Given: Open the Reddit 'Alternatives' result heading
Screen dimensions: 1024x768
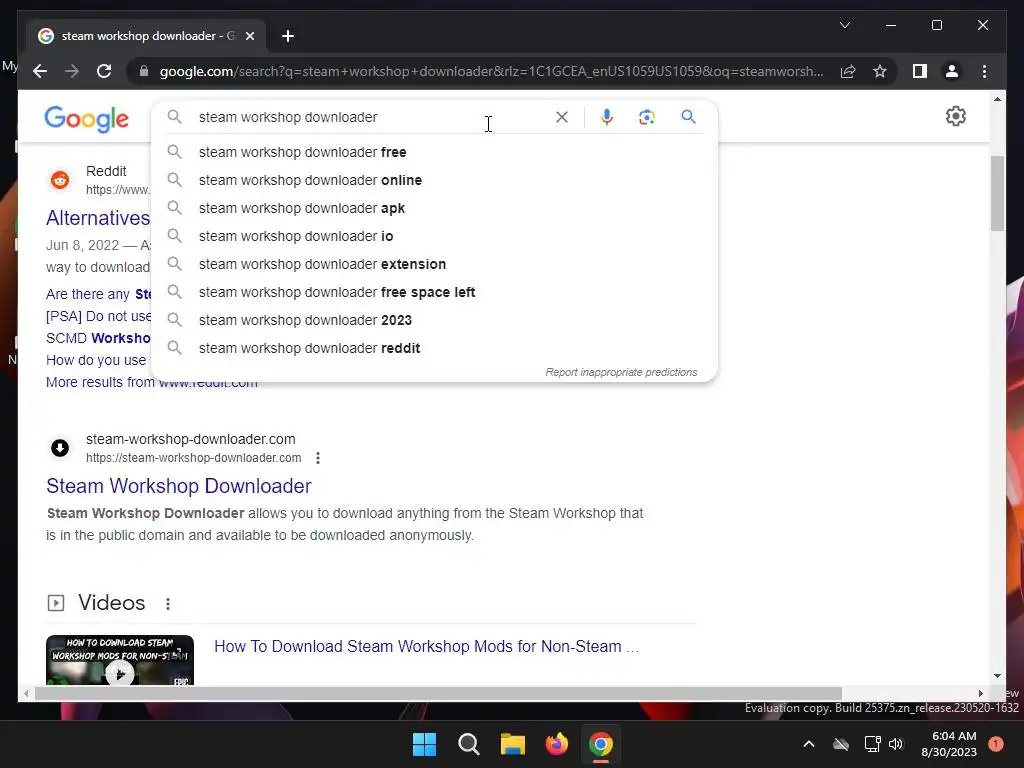Looking at the screenshot, I should click(98, 218).
